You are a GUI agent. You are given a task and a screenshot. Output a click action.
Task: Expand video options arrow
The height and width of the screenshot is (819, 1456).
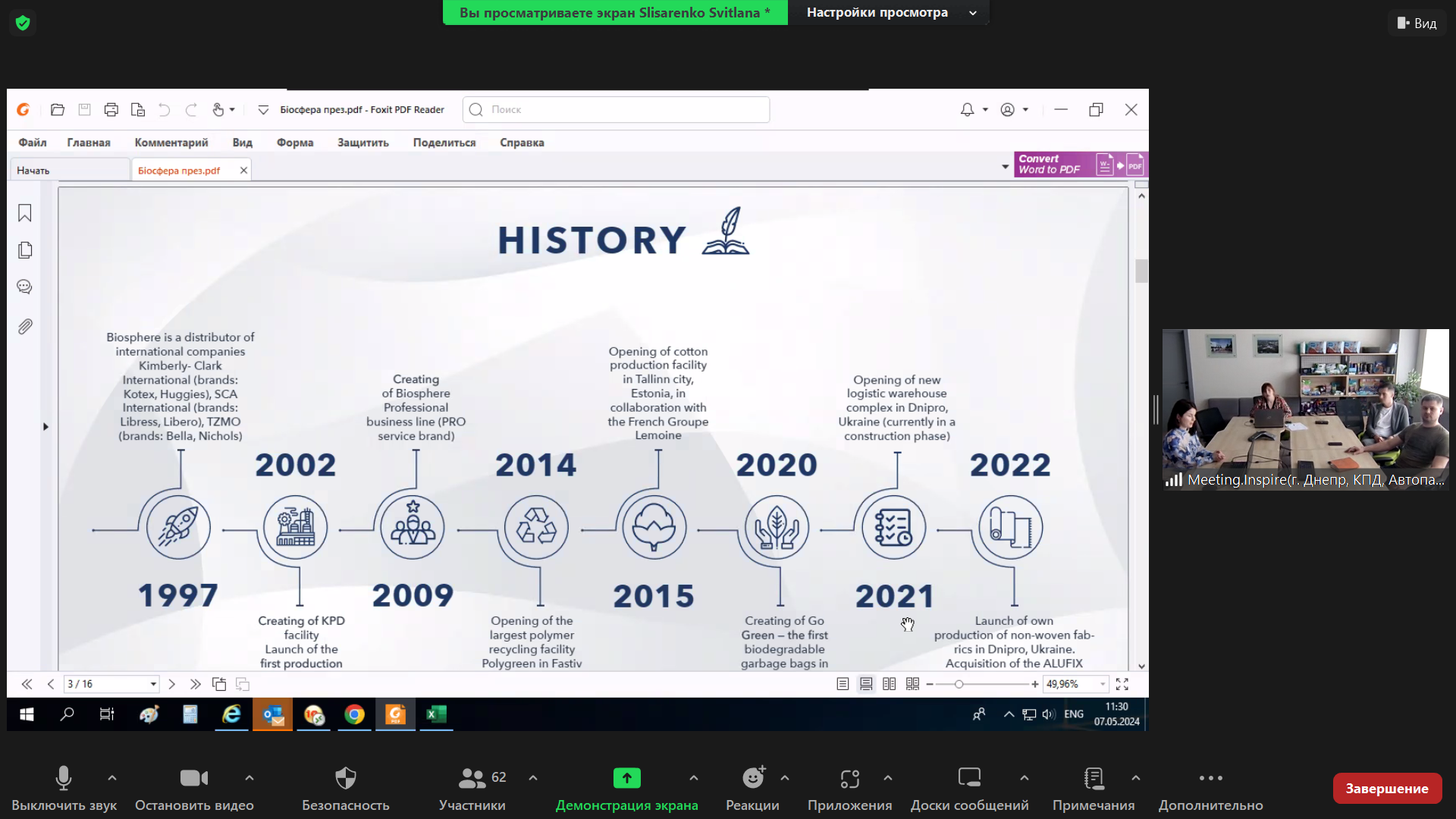[x=249, y=778]
